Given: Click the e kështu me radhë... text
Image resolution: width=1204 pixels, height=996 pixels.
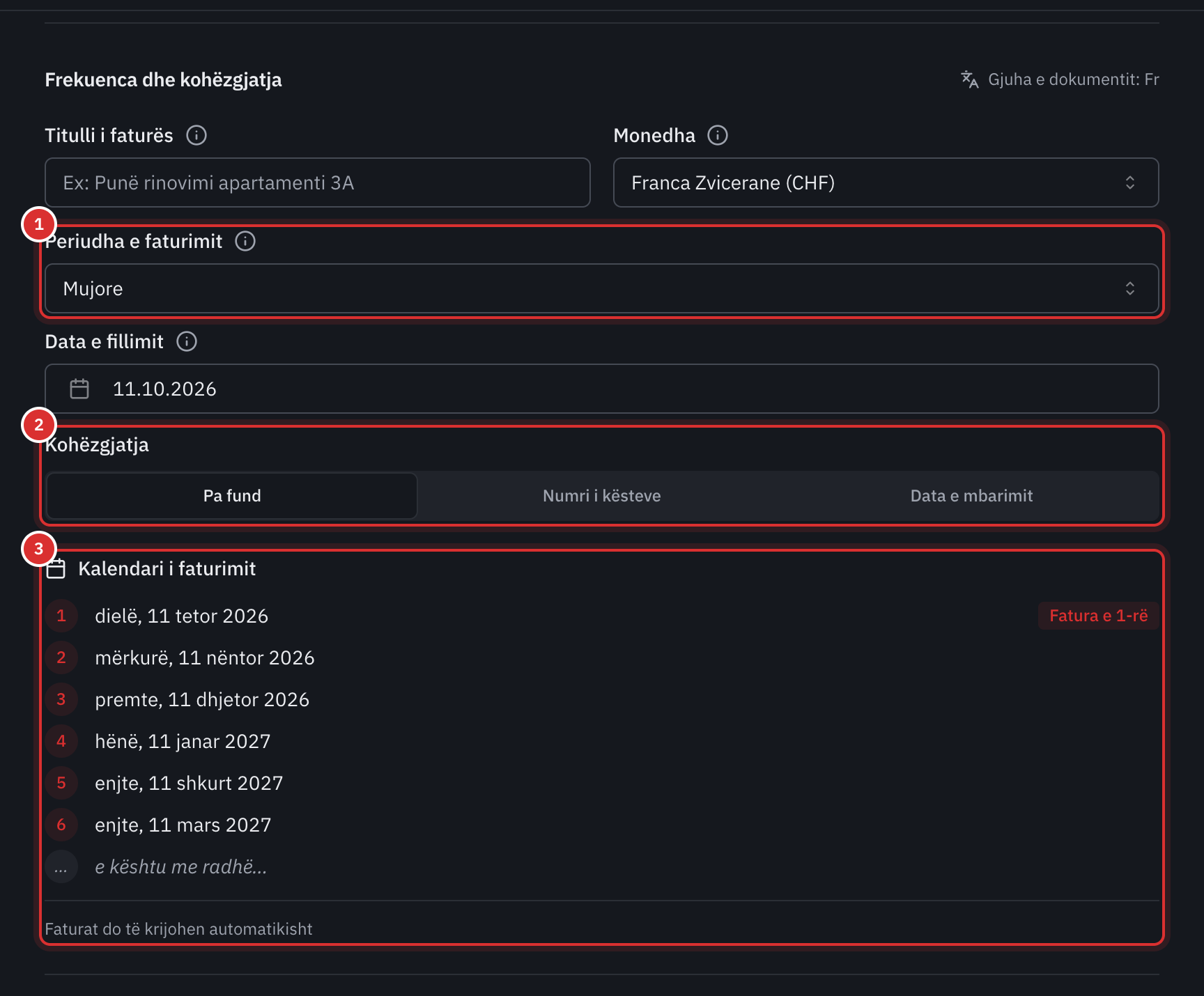Looking at the screenshot, I should [180, 866].
